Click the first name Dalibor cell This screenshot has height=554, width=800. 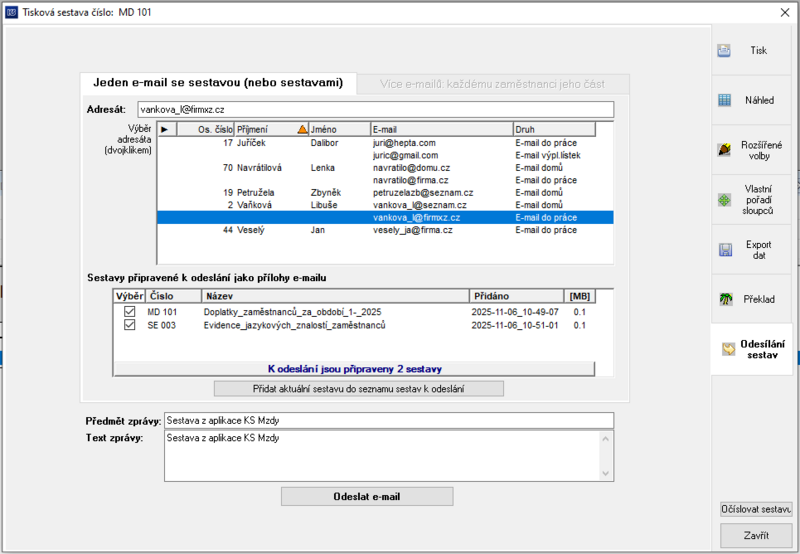[324, 143]
